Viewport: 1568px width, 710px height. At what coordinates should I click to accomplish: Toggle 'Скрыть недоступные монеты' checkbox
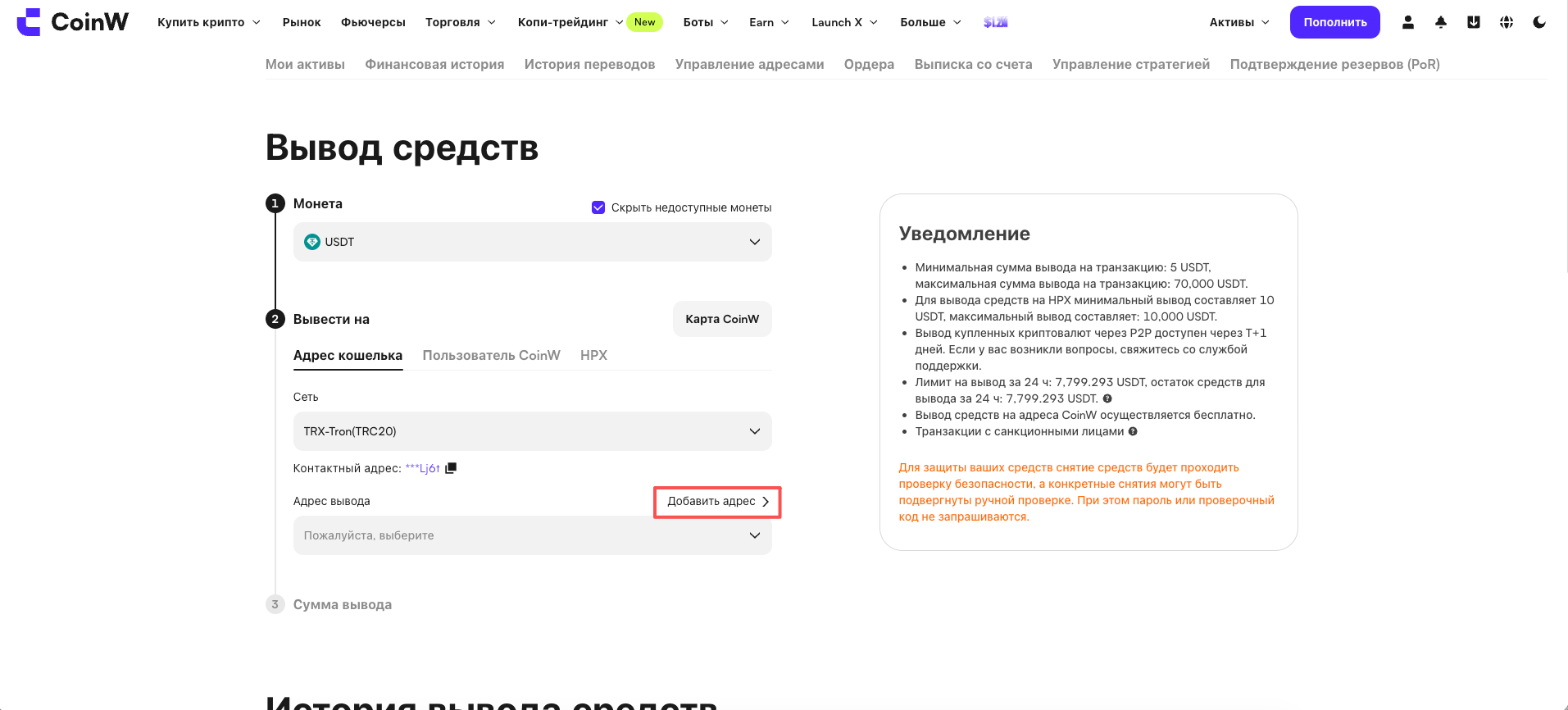tap(598, 207)
